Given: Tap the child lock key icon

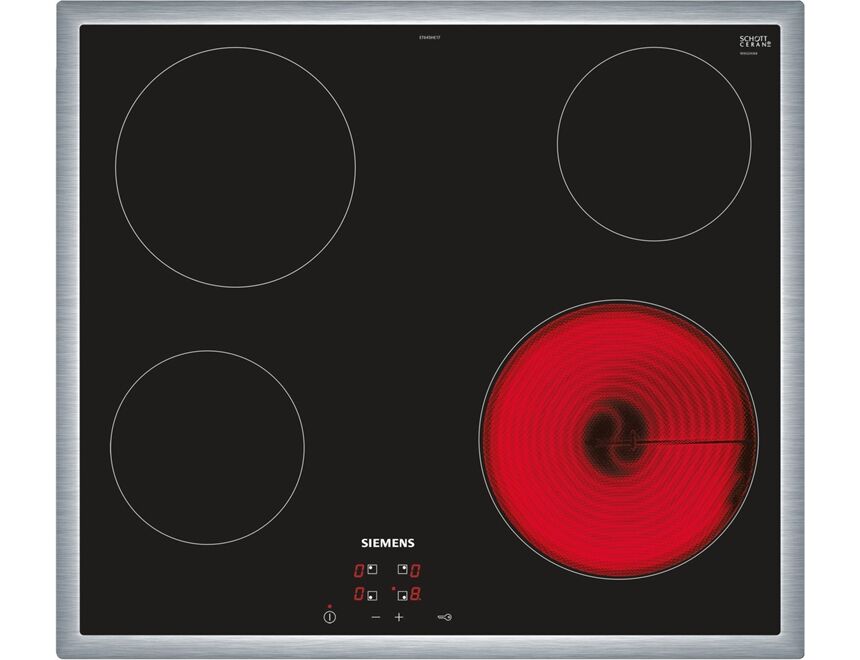Looking at the screenshot, I should [x=445, y=617].
